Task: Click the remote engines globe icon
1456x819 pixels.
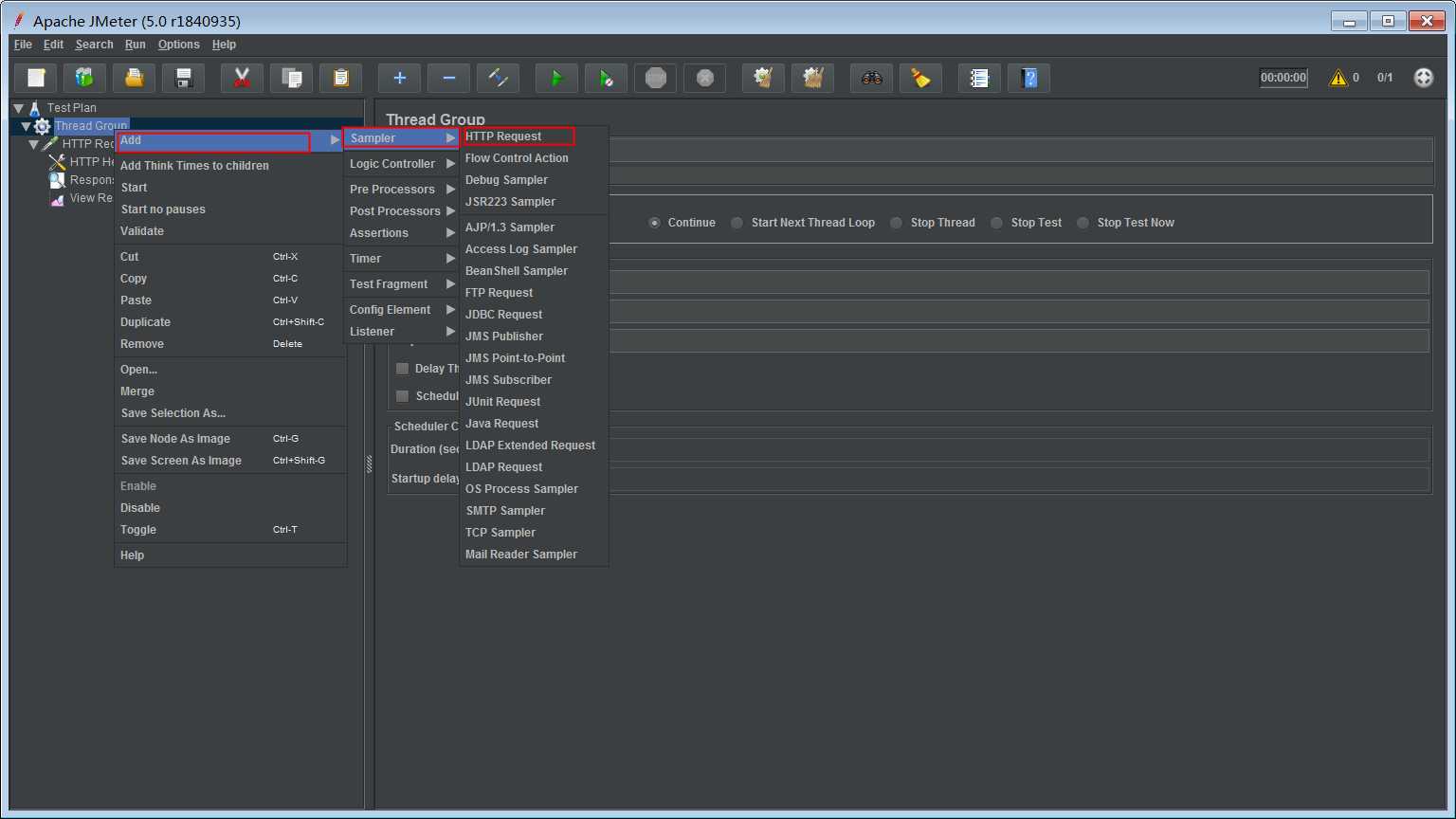Action: click(1424, 78)
